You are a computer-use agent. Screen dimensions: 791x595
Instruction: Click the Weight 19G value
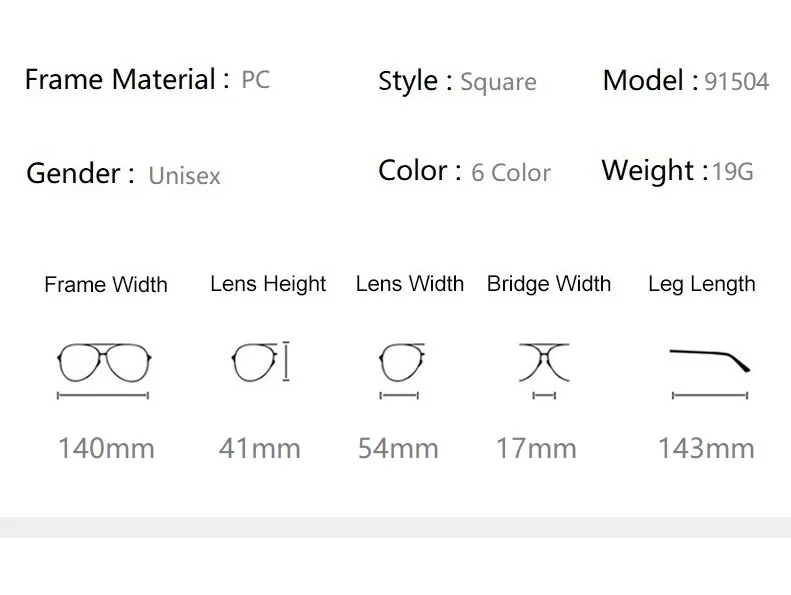tap(733, 172)
